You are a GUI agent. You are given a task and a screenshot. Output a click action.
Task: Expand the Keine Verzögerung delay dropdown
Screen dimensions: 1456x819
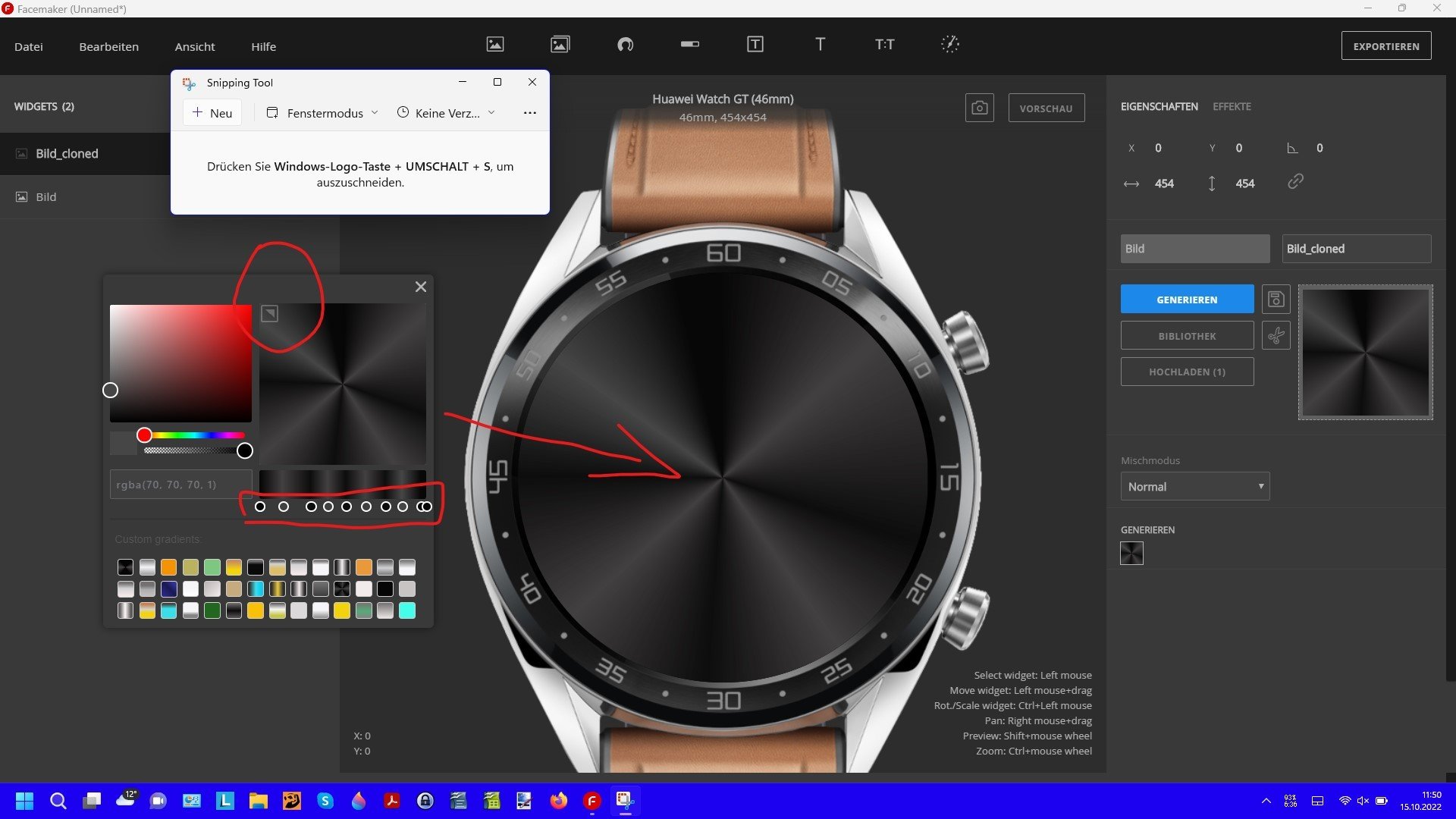point(446,113)
